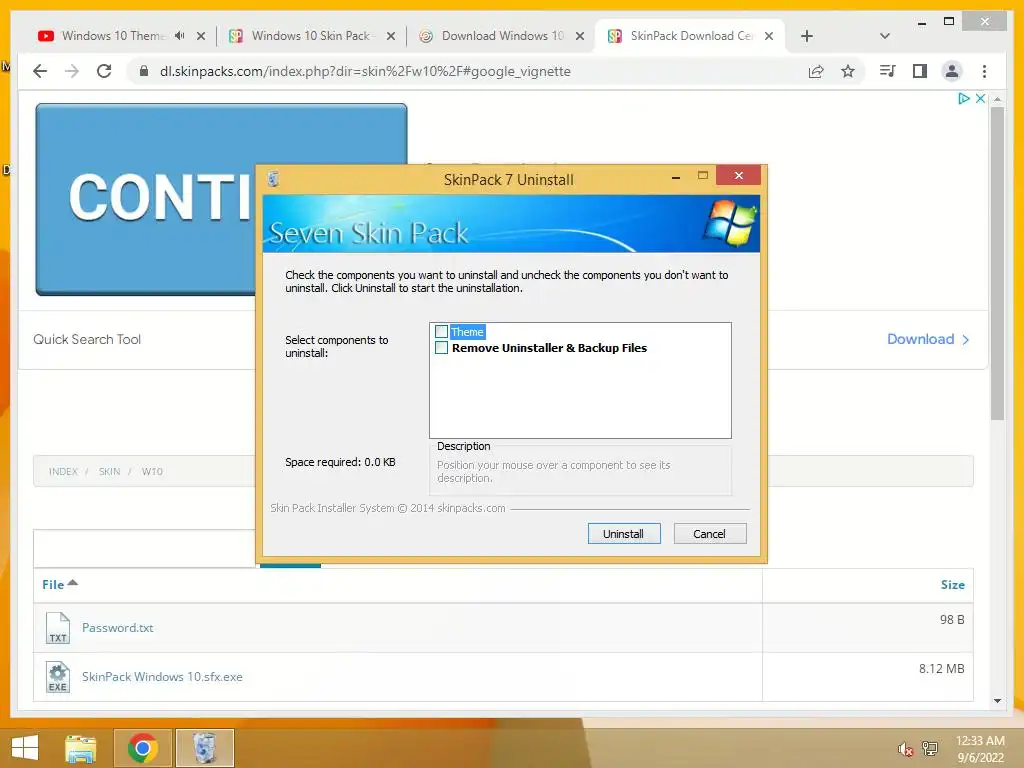Click the Uninstall button
Viewport: 1024px width, 768px height.
pyautogui.click(x=624, y=534)
